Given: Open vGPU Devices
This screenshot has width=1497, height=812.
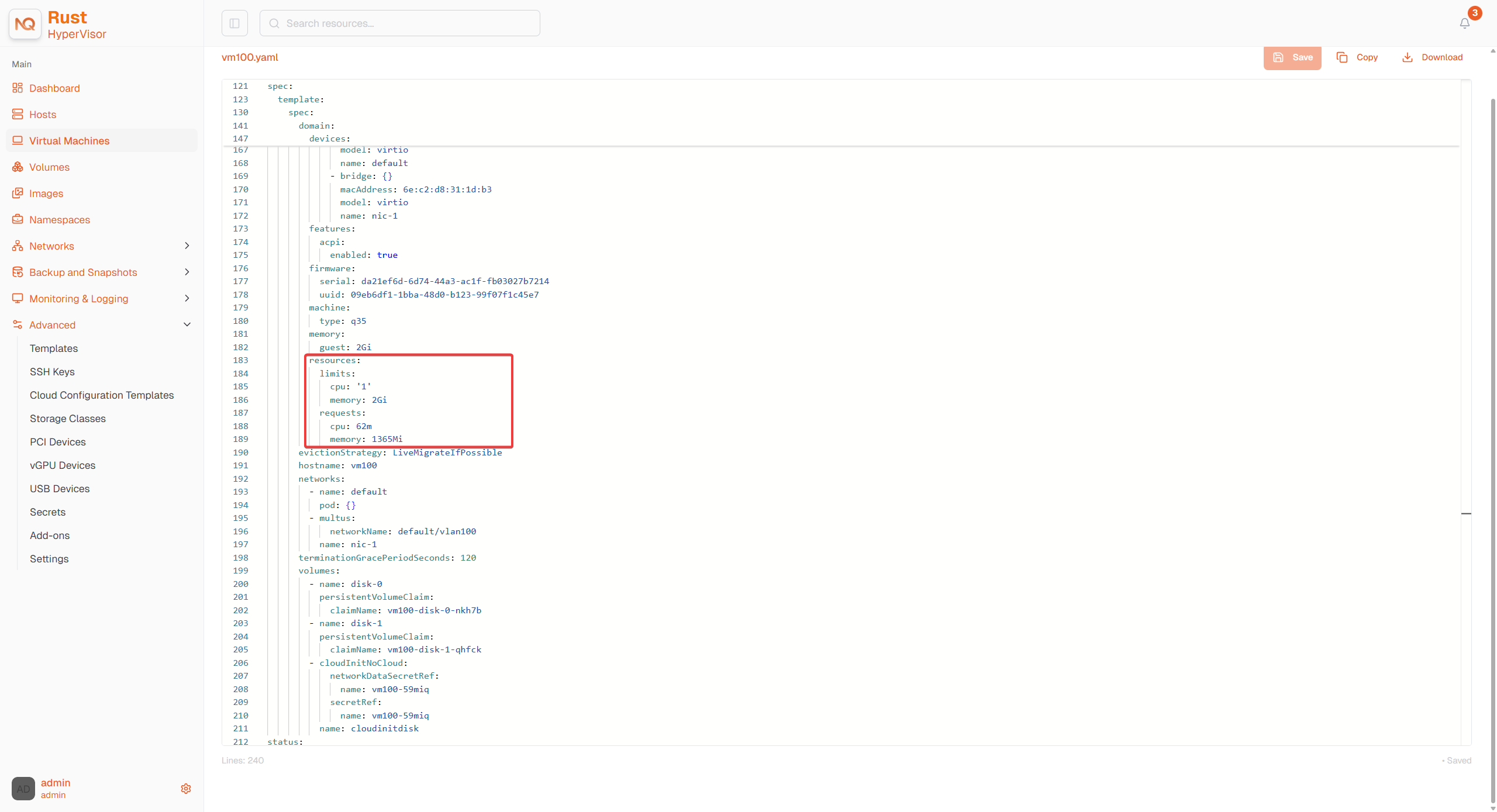Looking at the screenshot, I should pyautogui.click(x=63, y=465).
